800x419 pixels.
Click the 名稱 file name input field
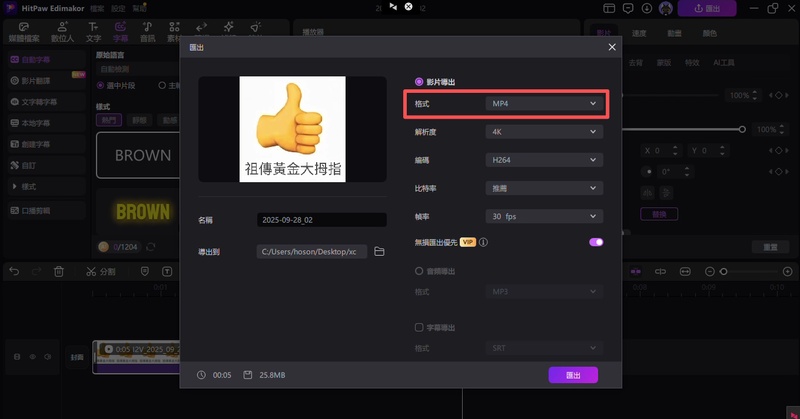coord(321,220)
